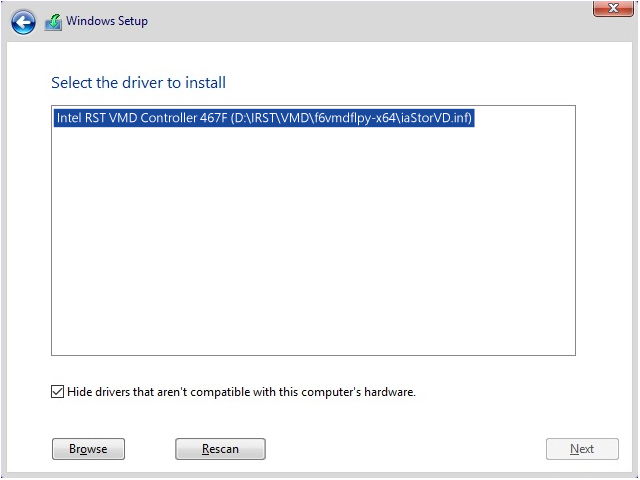The height and width of the screenshot is (480, 640).
Task: Click the 'Hide drivers that aren't compatible' label
Action: pos(240,392)
